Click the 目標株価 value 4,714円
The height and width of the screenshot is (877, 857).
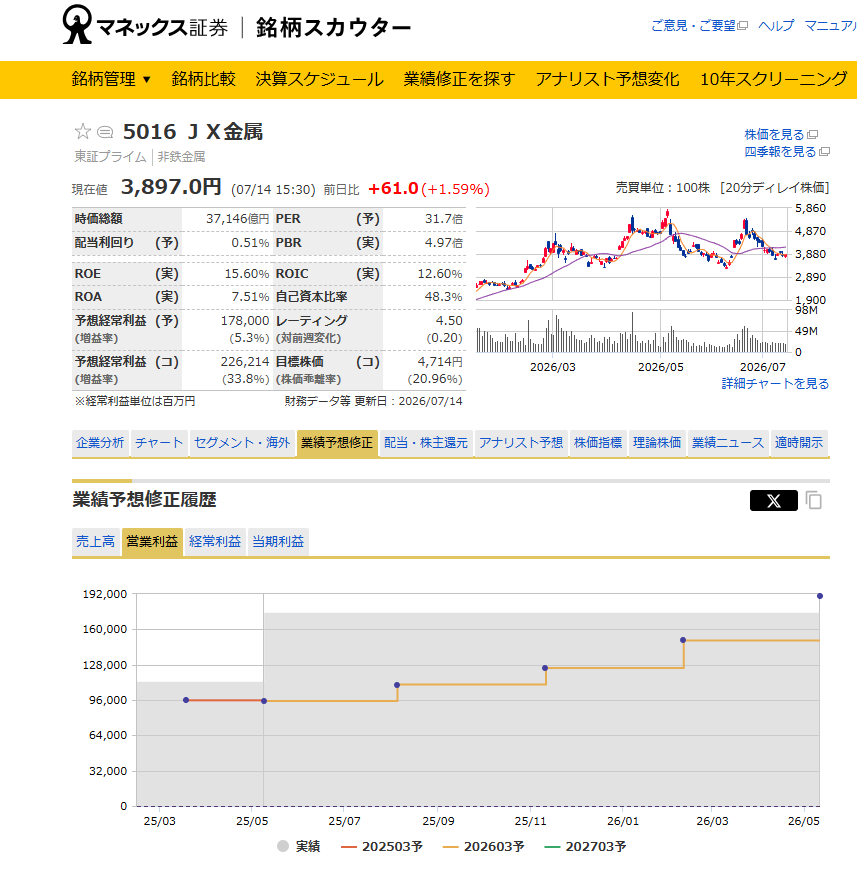[x=440, y=362]
